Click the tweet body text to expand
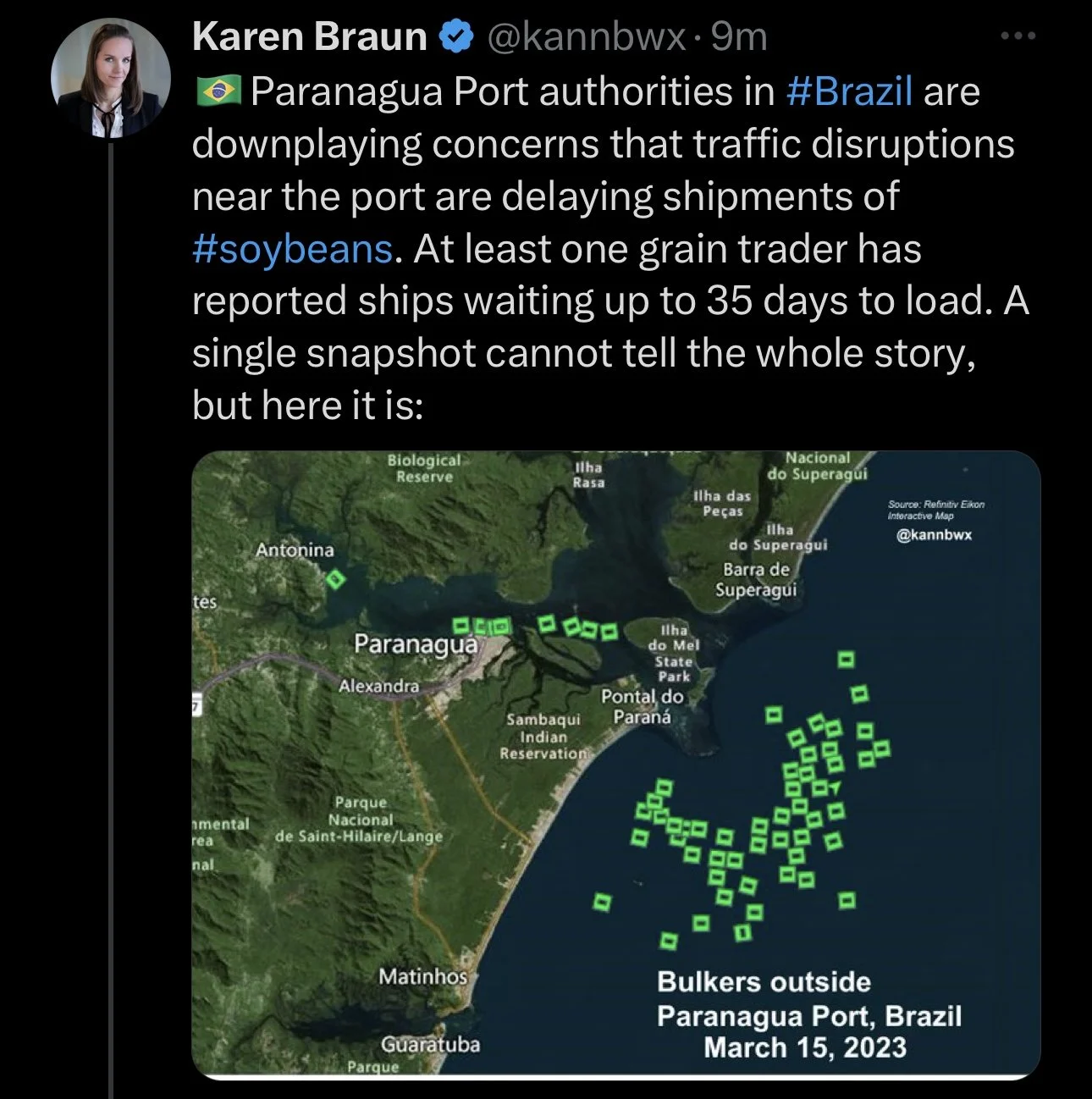The width and height of the screenshot is (1092, 1099). click(x=609, y=249)
